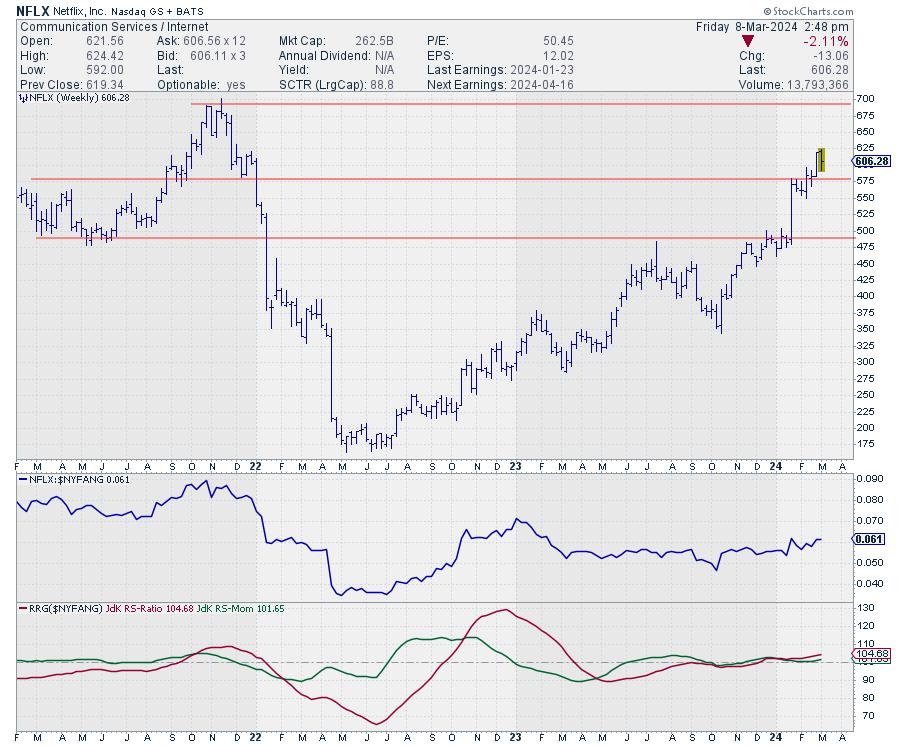Click the red horizontal line near 575
Image resolution: width=900 pixels, height=746 pixels.
pyautogui.click(x=400, y=179)
